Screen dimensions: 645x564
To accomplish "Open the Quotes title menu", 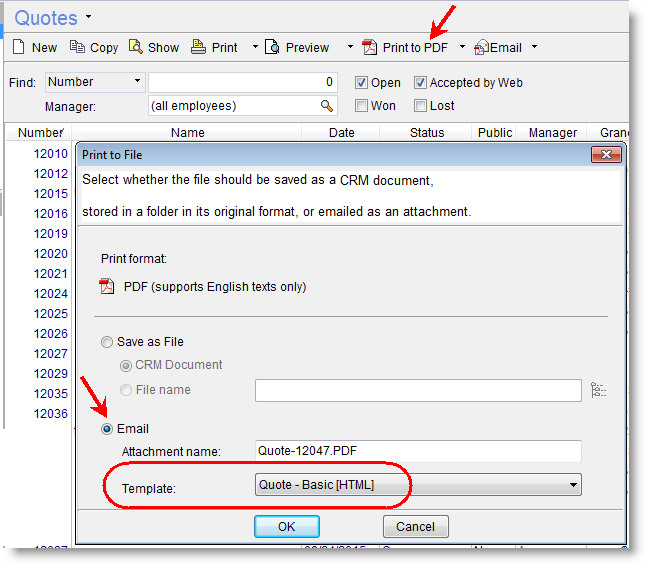I will (x=89, y=17).
